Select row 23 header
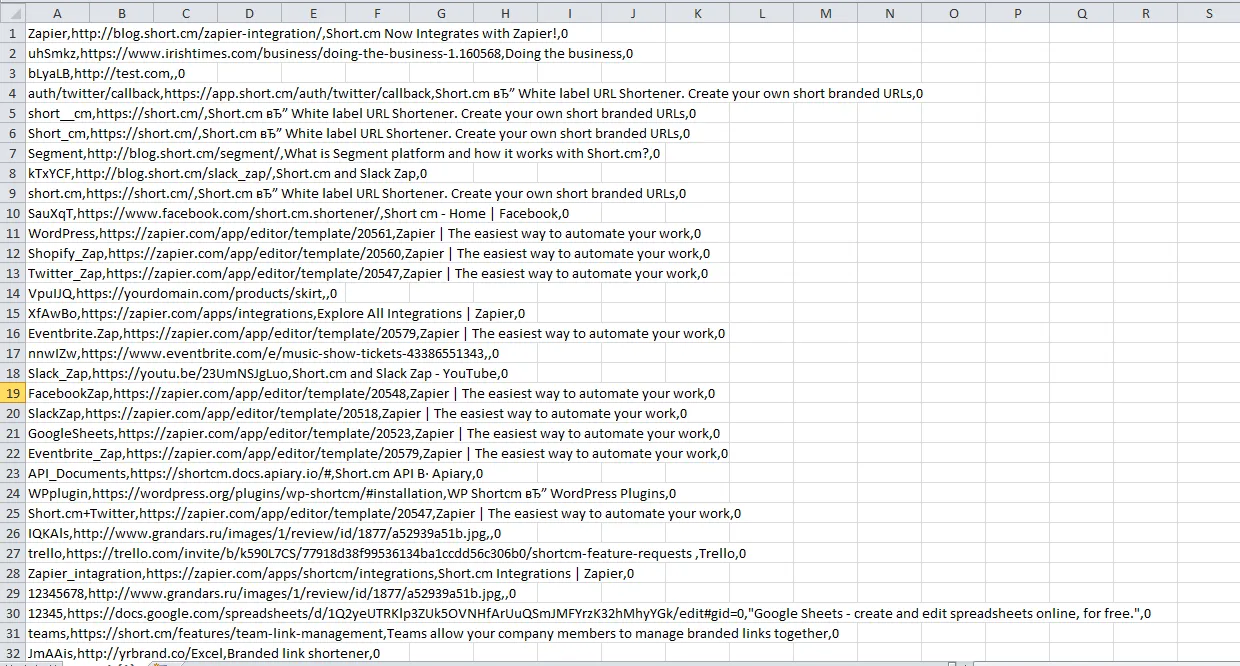The height and width of the screenshot is (666, 1240). coord(12,473)
